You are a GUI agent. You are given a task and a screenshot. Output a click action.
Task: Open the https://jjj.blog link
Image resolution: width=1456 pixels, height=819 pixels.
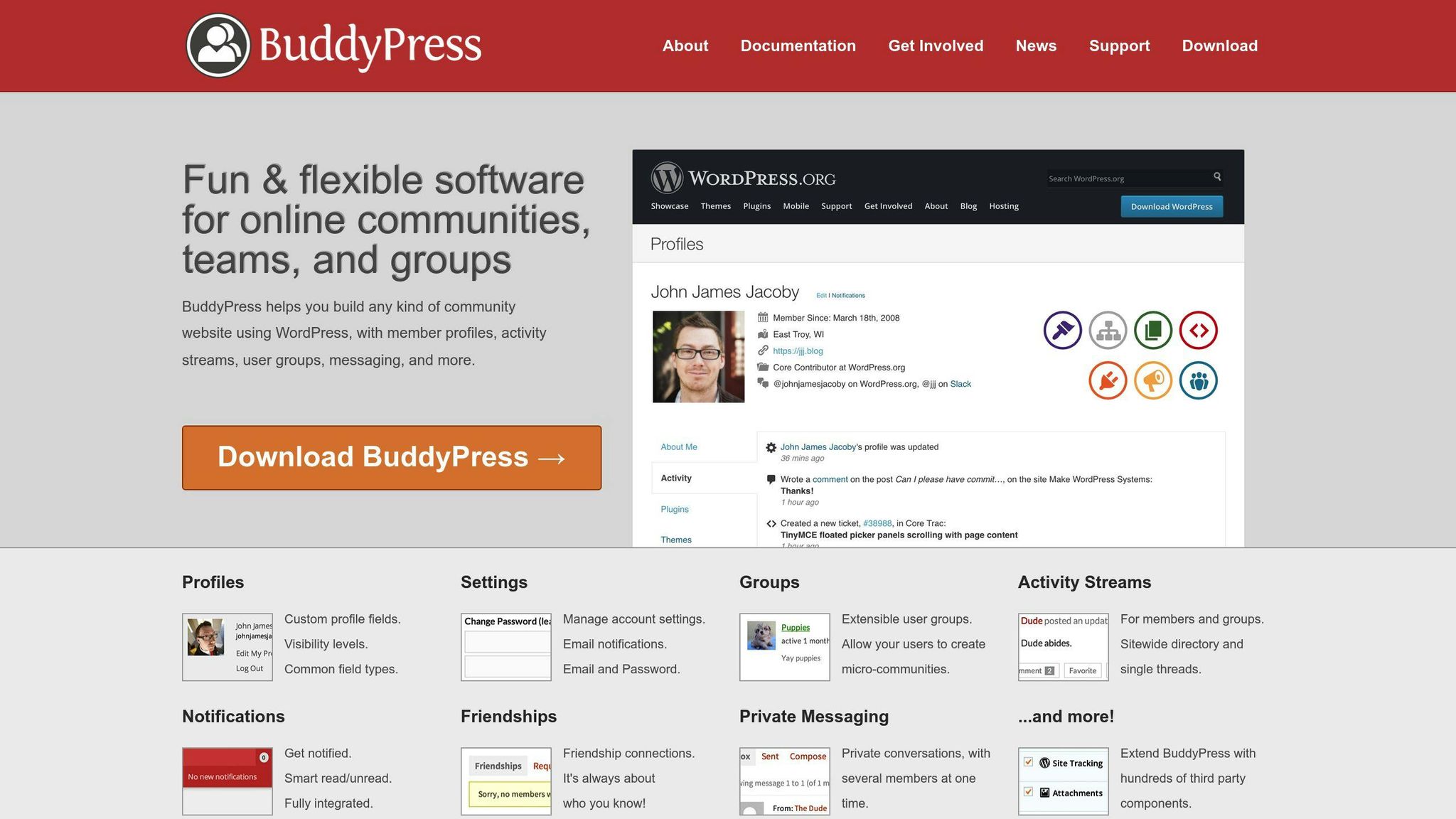[x=798, y=350]
